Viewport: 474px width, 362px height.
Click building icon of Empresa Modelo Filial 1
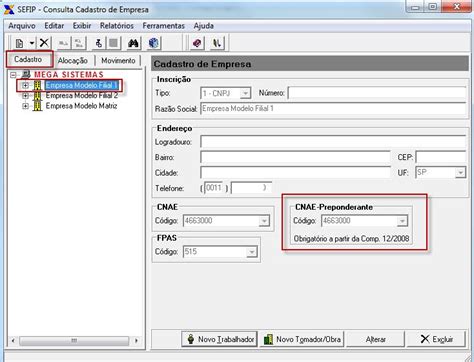pyautogui.click(x=38, y=85)
